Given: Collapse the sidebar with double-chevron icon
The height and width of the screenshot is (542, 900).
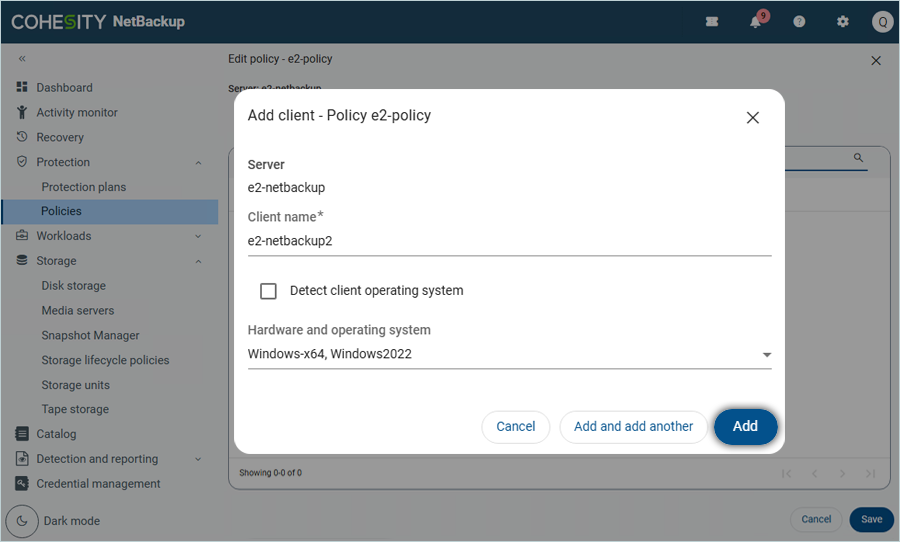Looking at the screenshot, I should 22,59.
